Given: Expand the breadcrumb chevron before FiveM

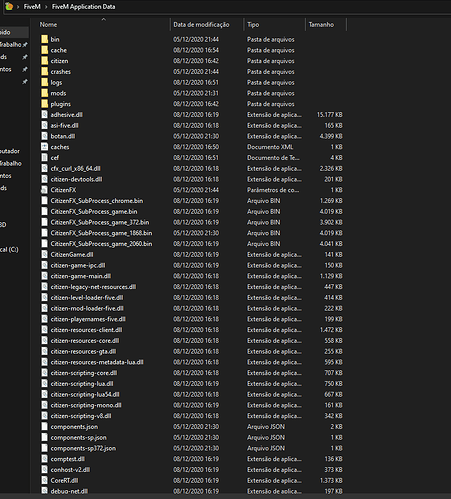Looking at the screenshot, I should coord(18,7).
